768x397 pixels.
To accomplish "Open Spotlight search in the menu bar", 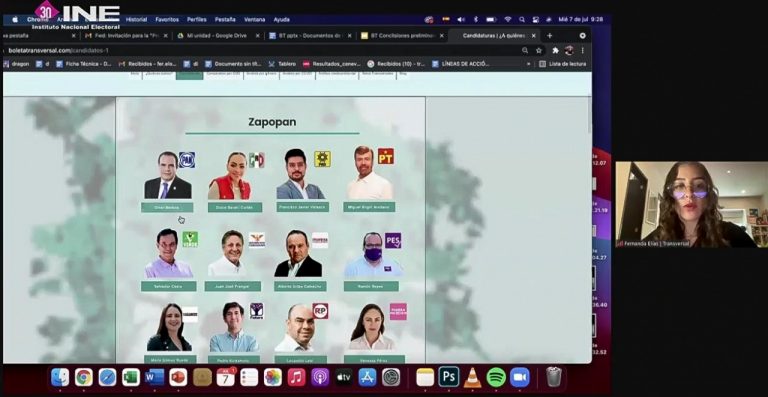I will pyautogui.click(x=522, y=20).
